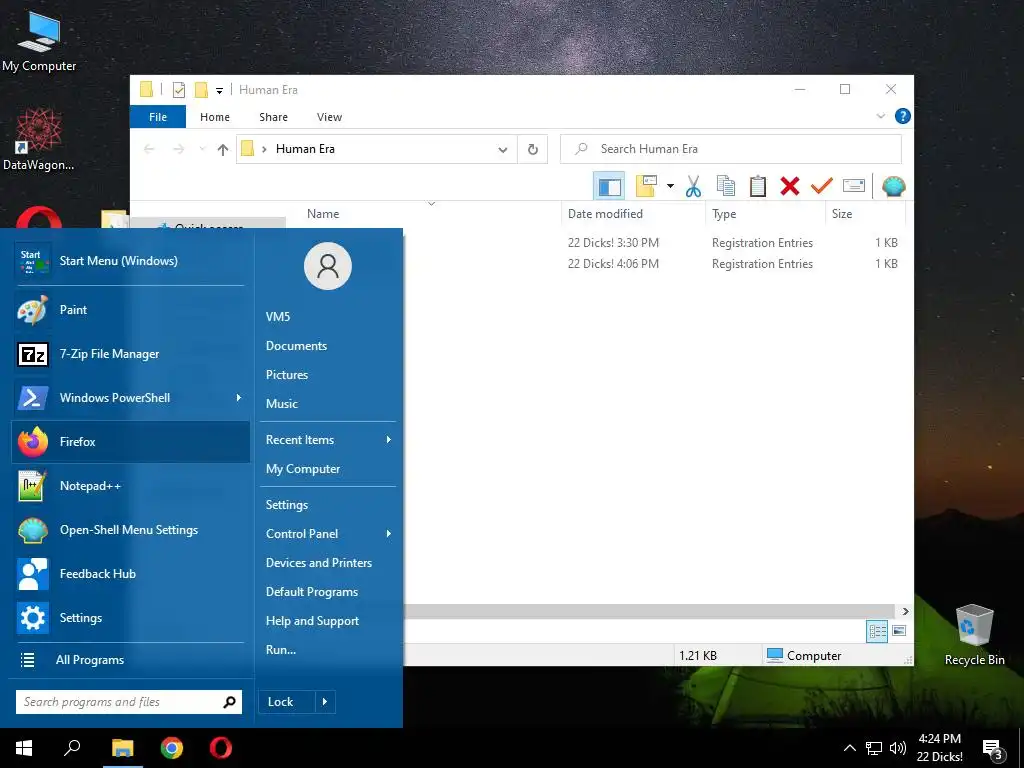Open My Computer from start menu

(327, 469)
